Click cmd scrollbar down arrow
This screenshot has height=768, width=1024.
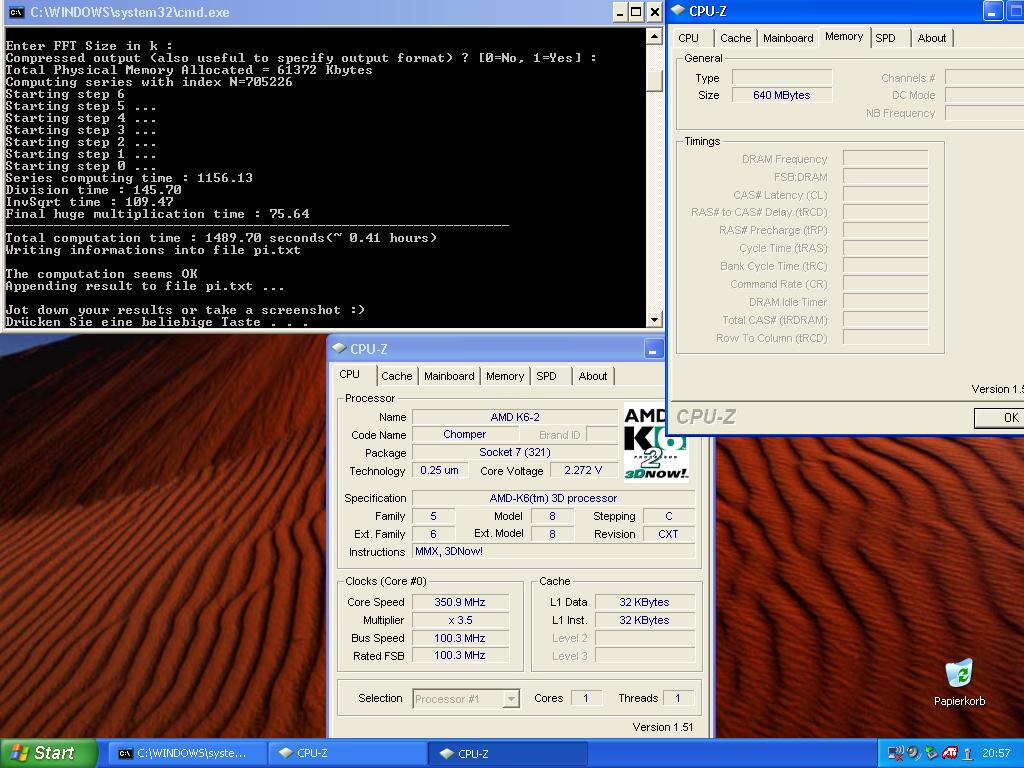(x=654, y=319)
